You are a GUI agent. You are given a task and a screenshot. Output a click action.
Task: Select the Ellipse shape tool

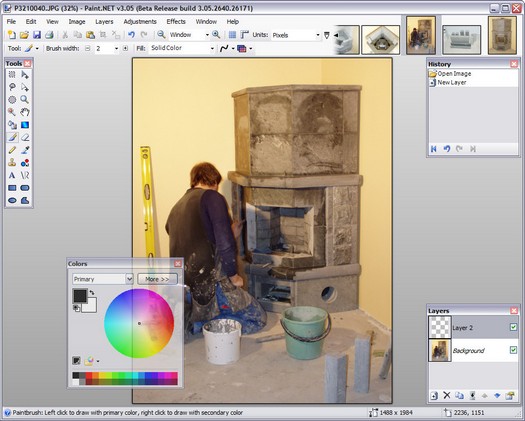pyautogui.click(x=12, y=200)
